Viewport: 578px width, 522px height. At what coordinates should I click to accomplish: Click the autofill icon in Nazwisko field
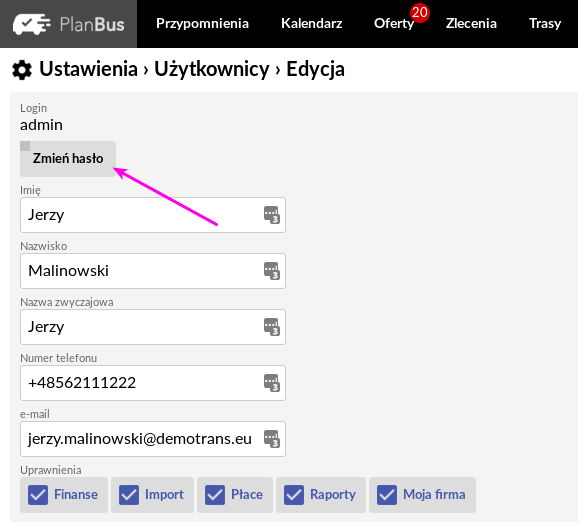coord(272,271)
